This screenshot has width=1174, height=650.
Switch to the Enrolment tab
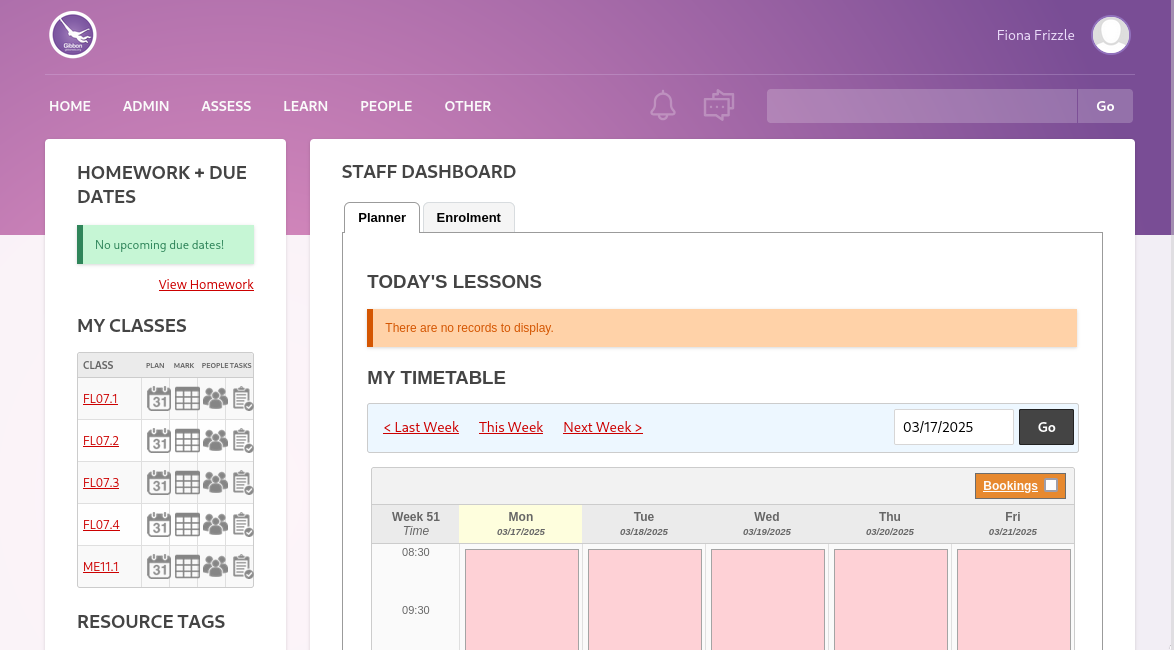click(x=468, y=217)
